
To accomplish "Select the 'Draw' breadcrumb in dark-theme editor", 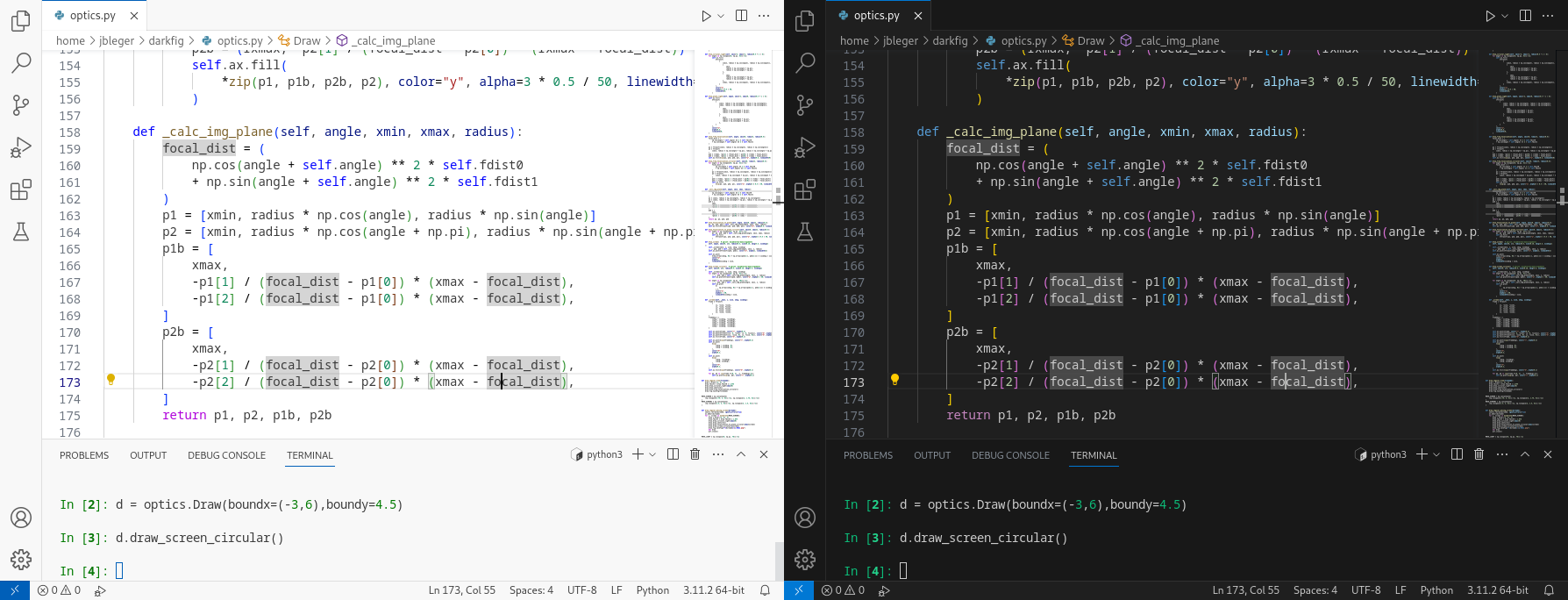I will 1090,40.
